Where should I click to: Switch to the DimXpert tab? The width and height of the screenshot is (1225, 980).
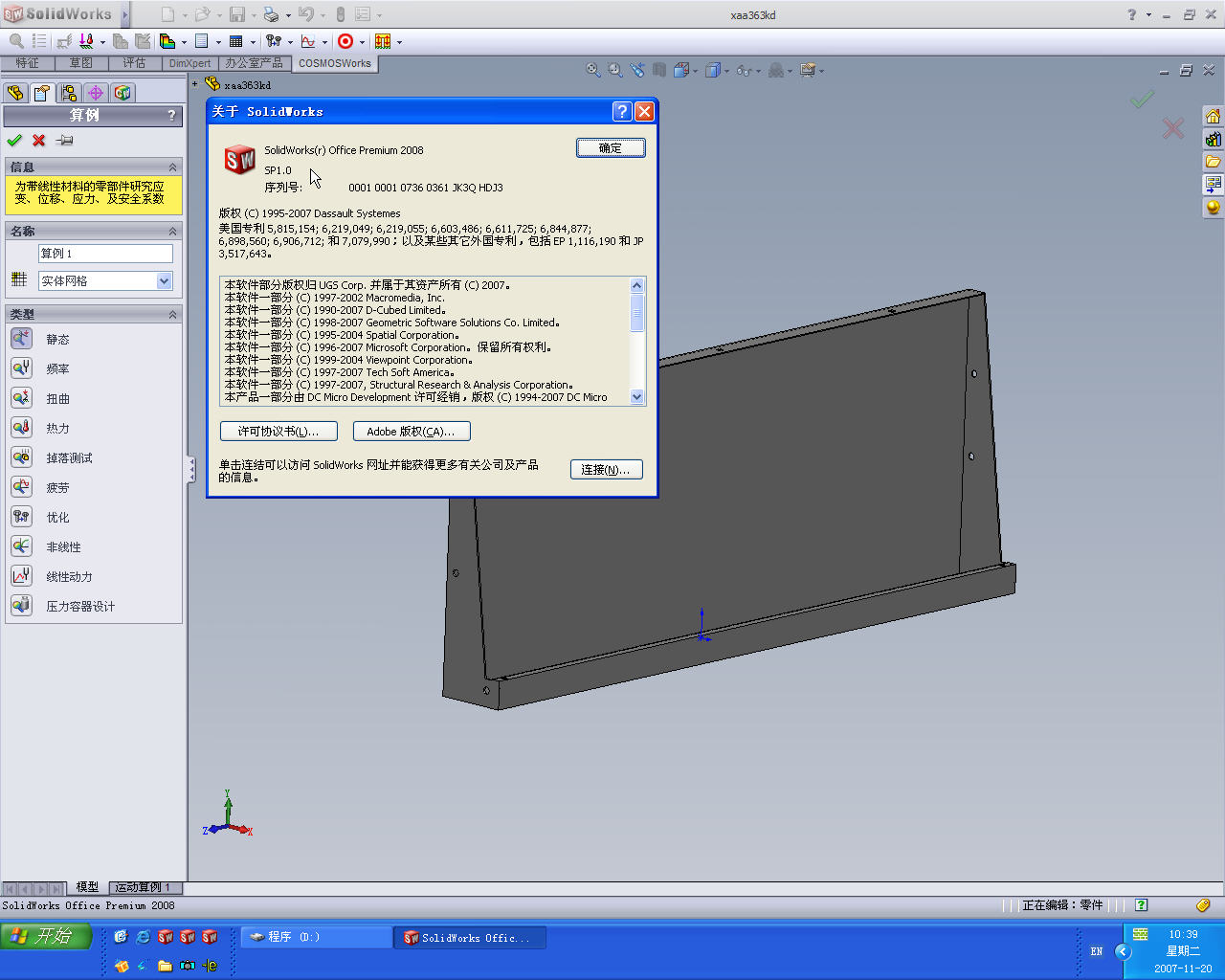[190, 63]
